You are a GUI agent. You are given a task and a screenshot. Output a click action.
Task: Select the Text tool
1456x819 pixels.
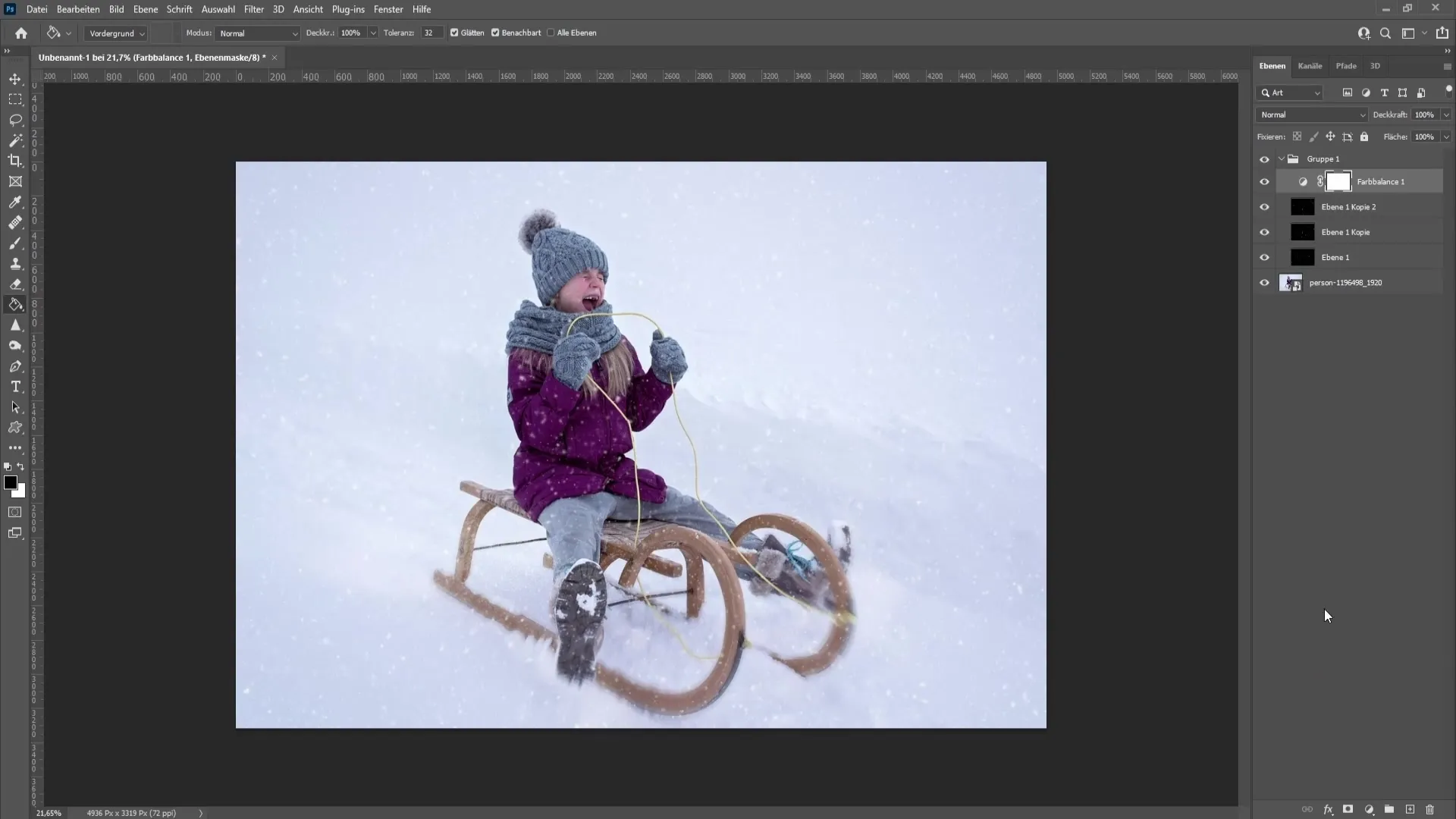15,386
